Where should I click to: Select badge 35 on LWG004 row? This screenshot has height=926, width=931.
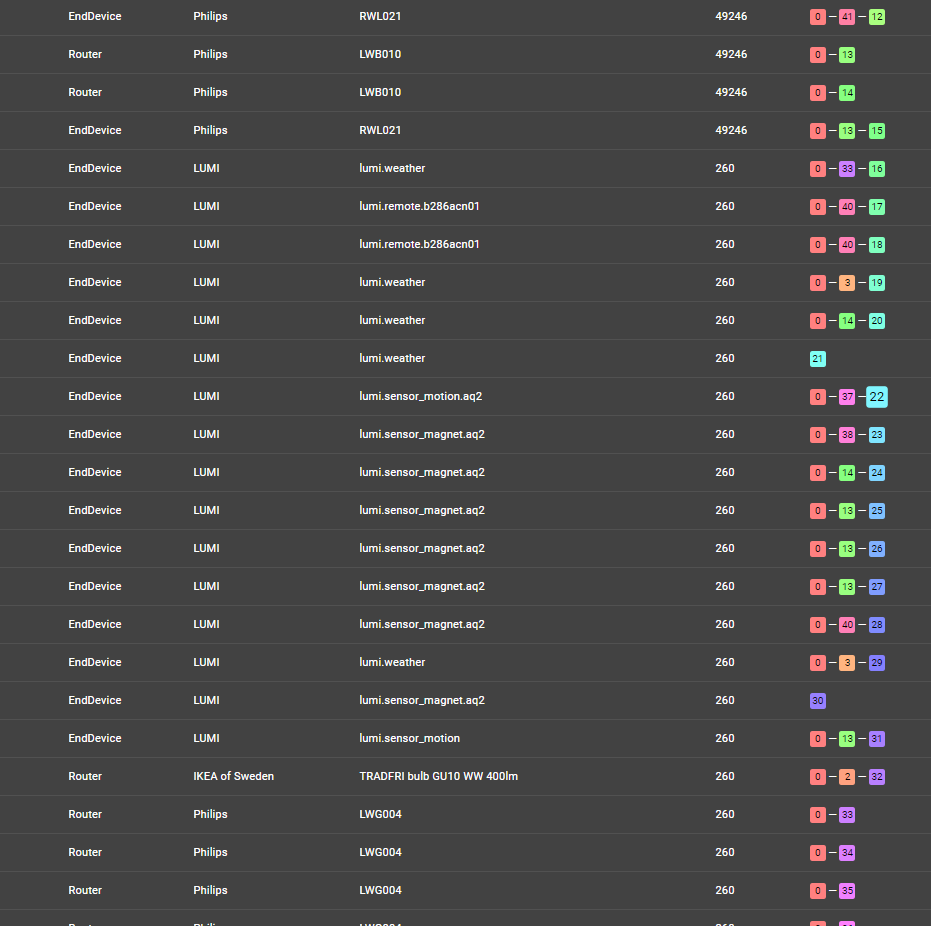(x=847, y=890)
